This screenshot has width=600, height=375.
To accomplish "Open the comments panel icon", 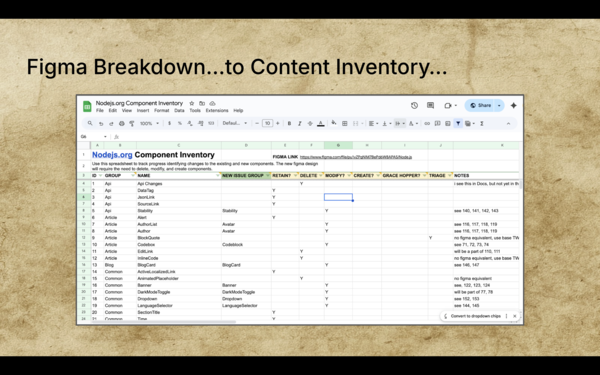I will (x=430, y=106).
